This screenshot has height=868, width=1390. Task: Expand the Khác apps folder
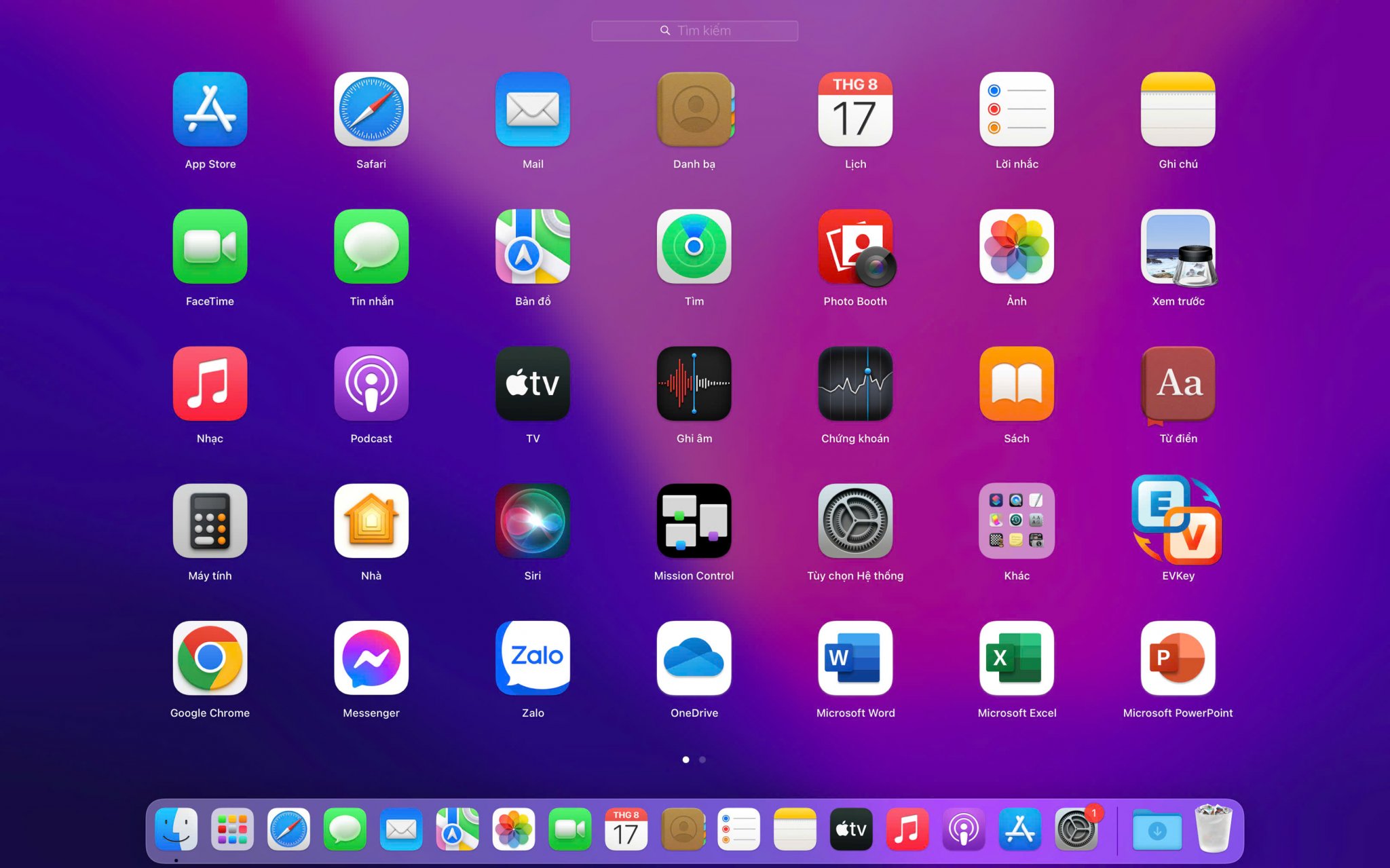[x=1016, y=521]
